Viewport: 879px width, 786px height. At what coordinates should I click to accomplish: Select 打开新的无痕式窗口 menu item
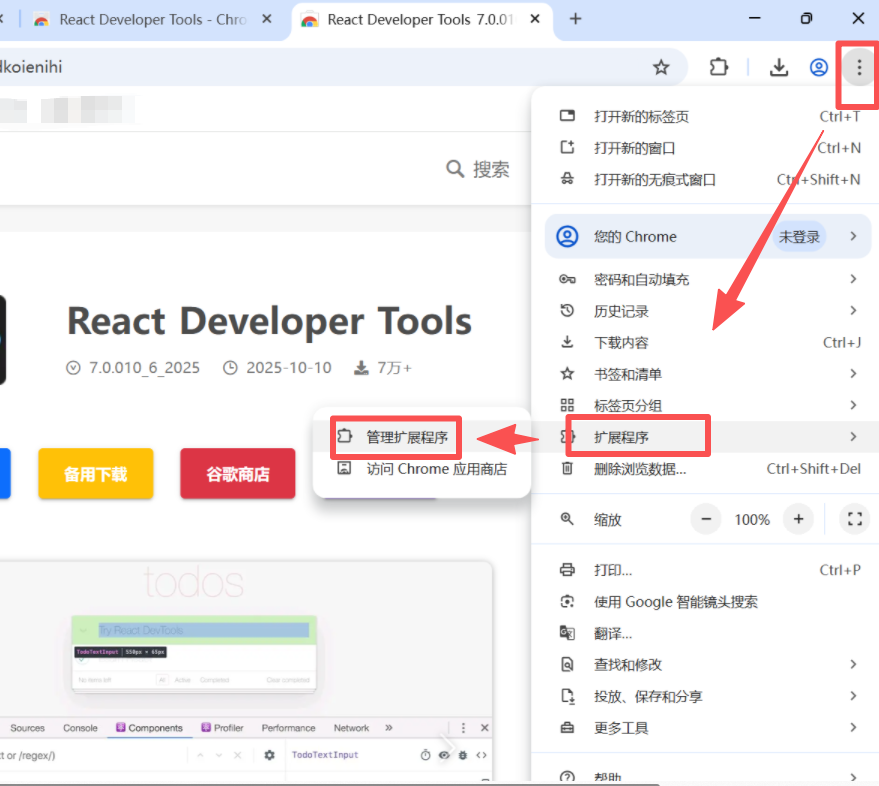click(706, 179)
